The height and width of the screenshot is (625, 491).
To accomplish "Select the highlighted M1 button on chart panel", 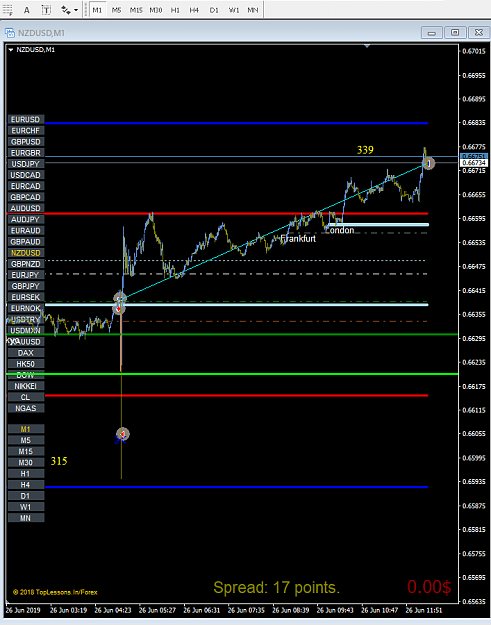I will point(26,429).
